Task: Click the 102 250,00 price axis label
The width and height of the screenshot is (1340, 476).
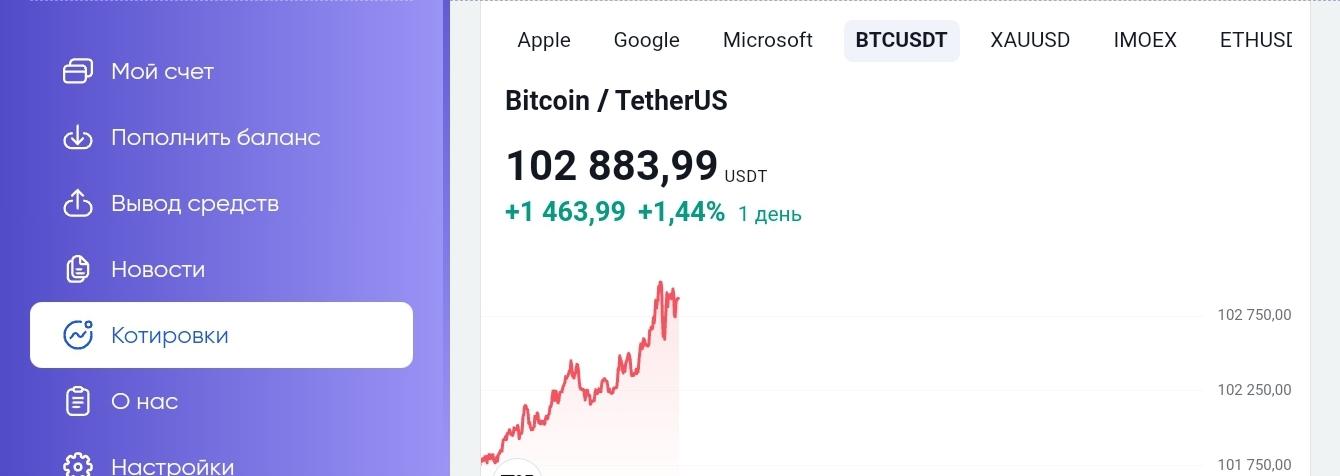Action: pyautogui.click(x=1254, y=390)
